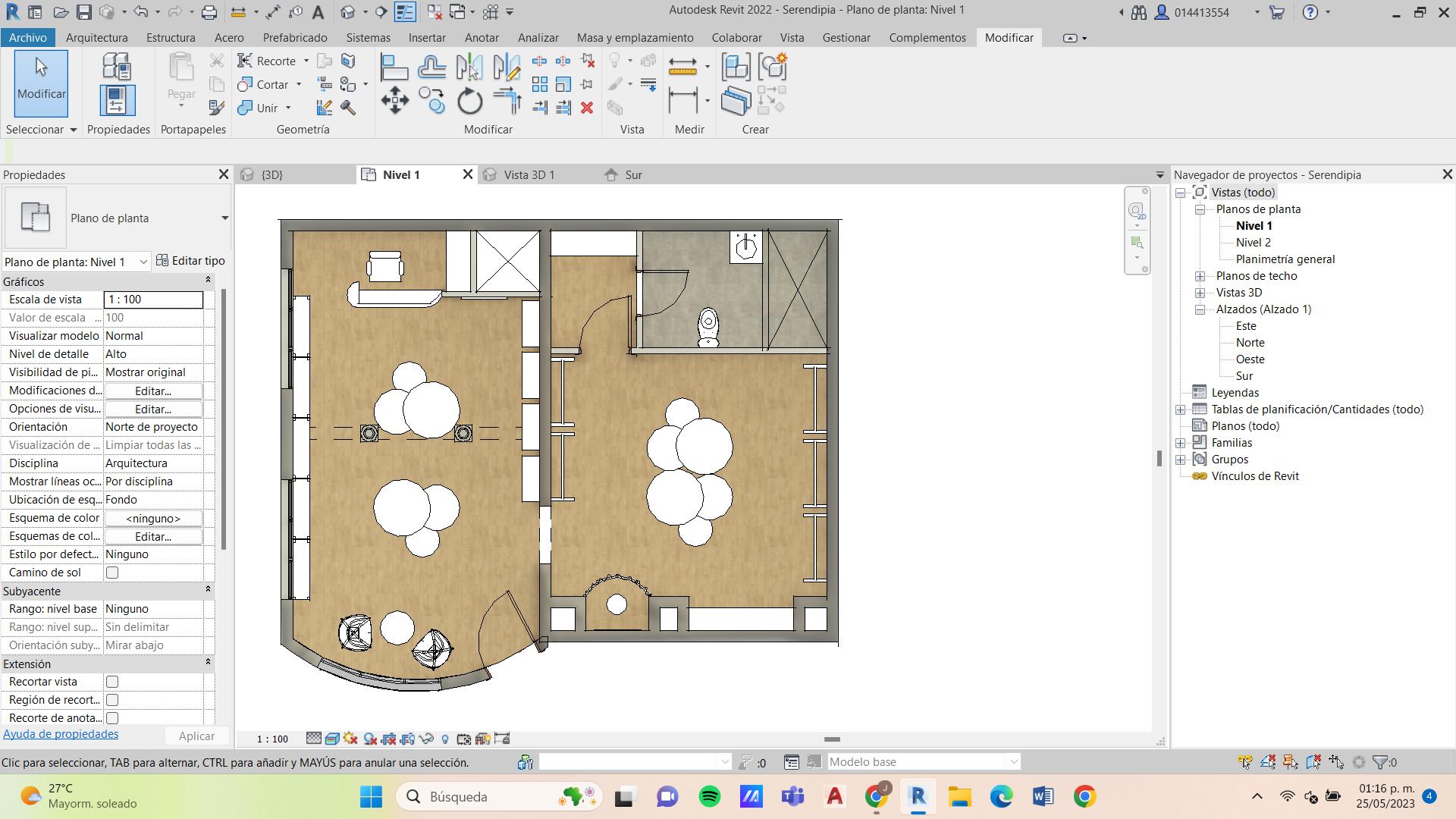Expand the Planos de techo tree node
Screen dimensions: 1456x819
[1200, 276]
